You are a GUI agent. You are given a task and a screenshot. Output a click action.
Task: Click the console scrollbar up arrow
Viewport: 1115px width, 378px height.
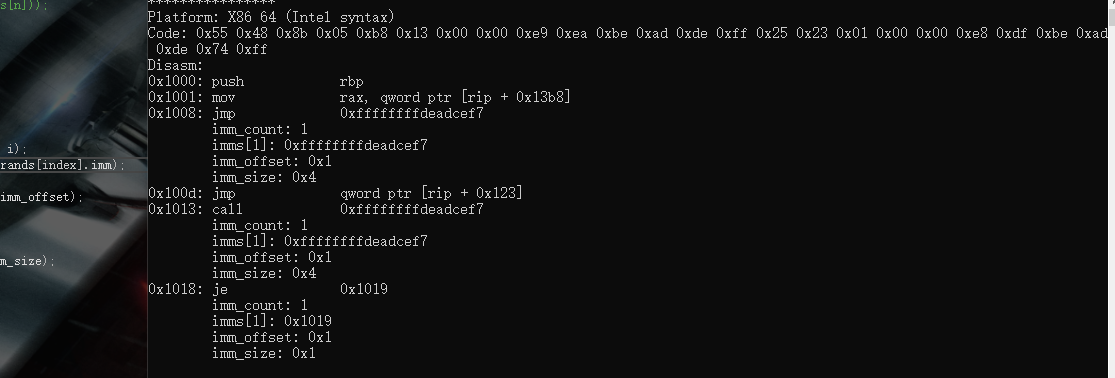1111,4
